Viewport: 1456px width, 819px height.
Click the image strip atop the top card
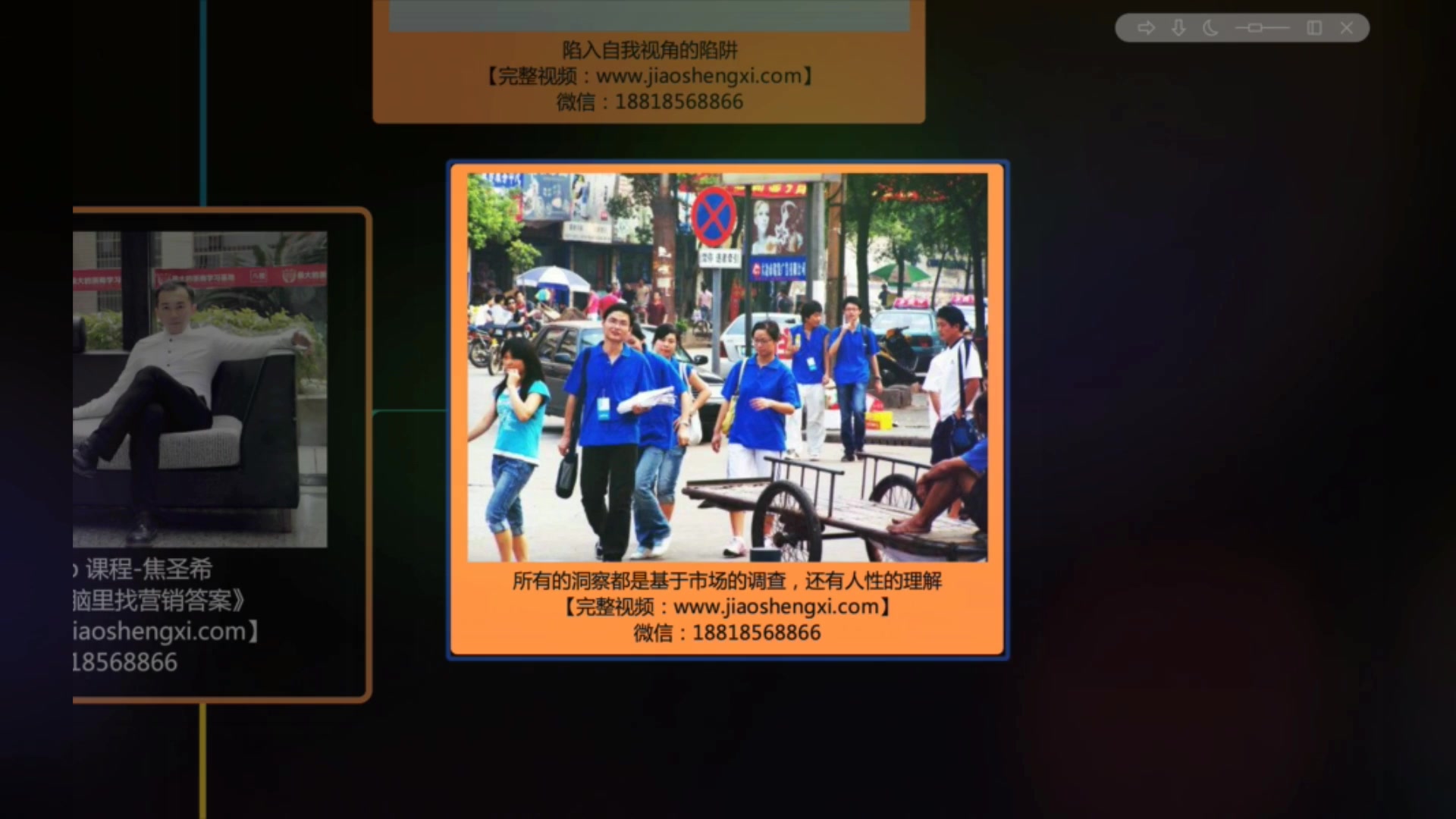649,15
